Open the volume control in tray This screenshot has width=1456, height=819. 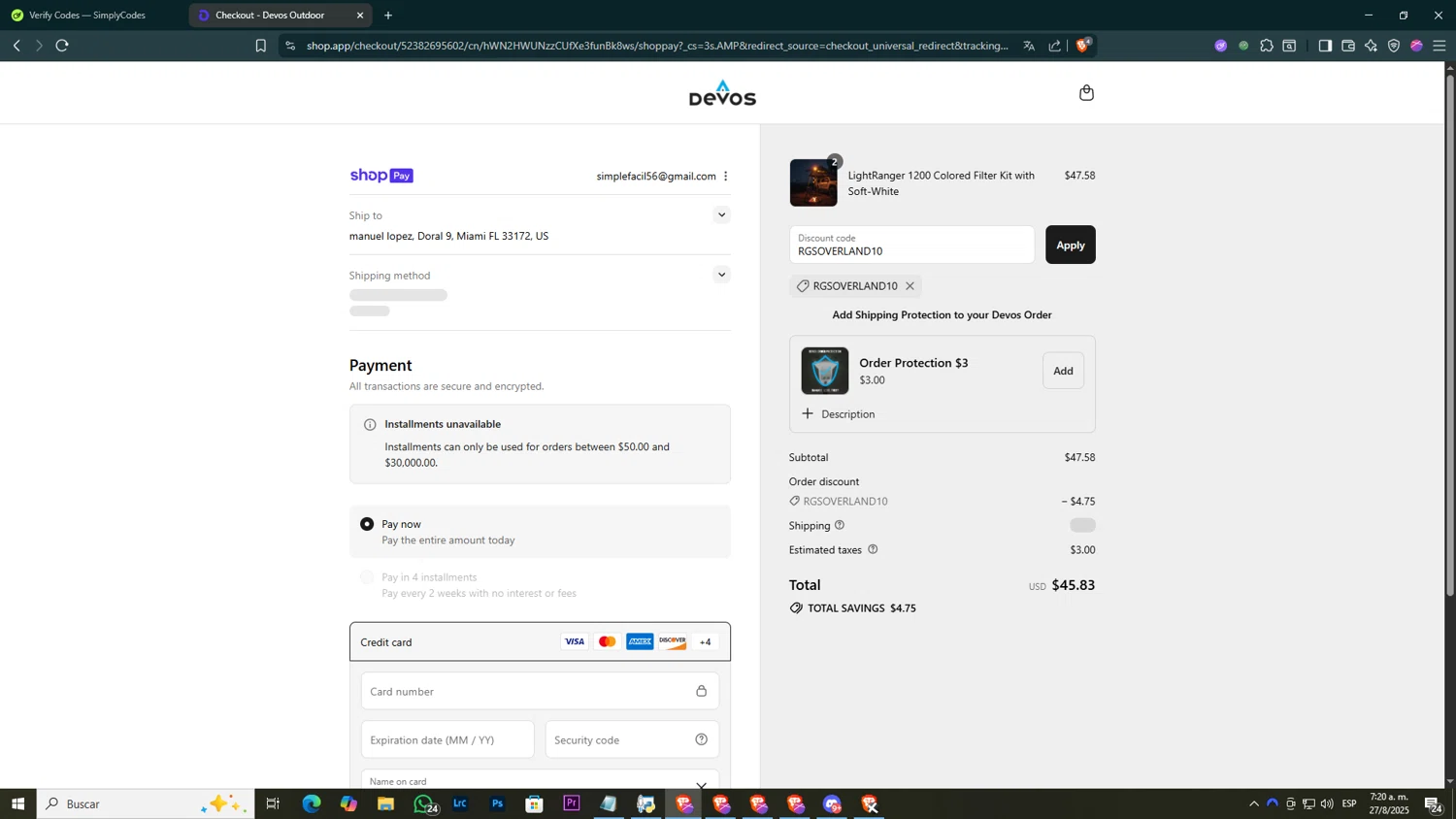point(1327,803)
